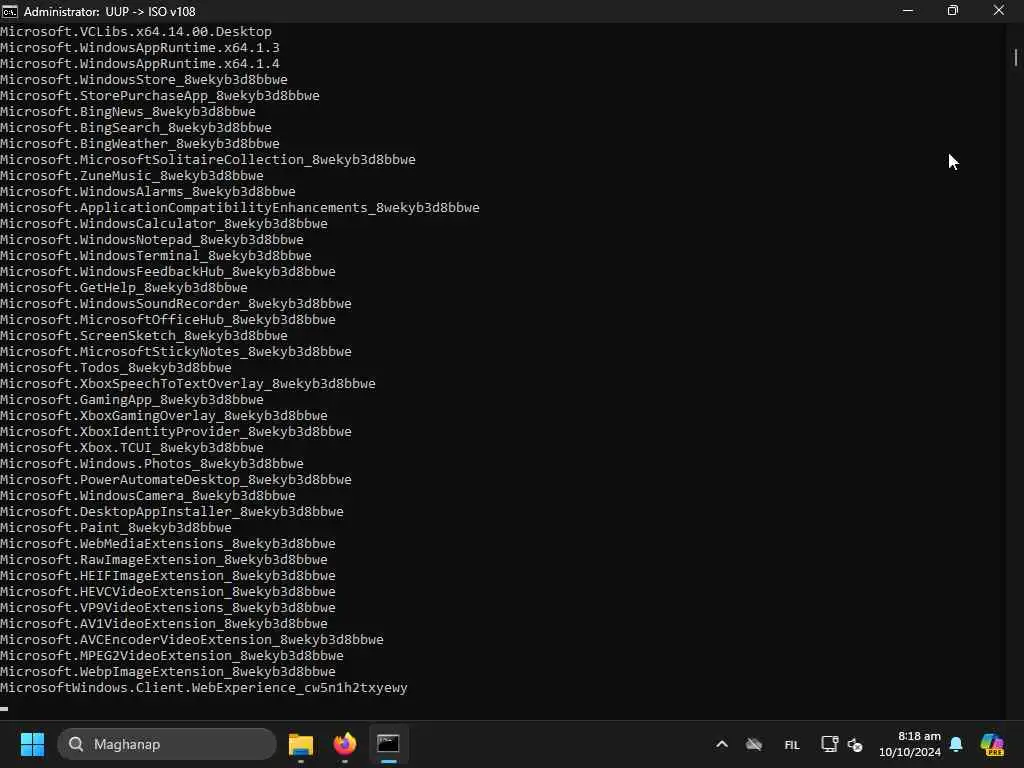The width and height of the screenshot is (1024, 768).
Task: Switch the FIL input language indicator
Action: pyautogui.click(x=792, y=744)
